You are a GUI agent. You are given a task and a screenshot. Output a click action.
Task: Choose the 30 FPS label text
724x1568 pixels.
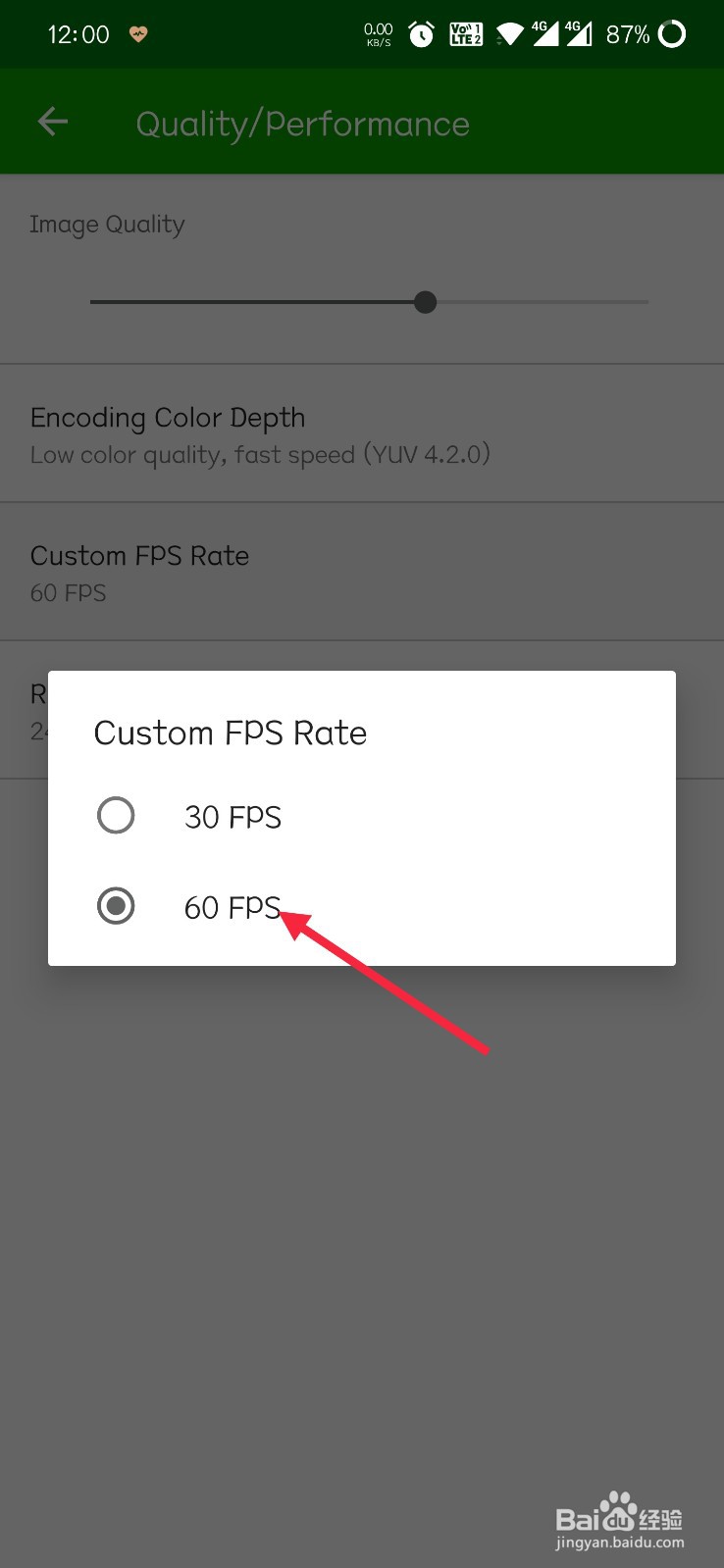pyautogui.click(x=233, y=817)
